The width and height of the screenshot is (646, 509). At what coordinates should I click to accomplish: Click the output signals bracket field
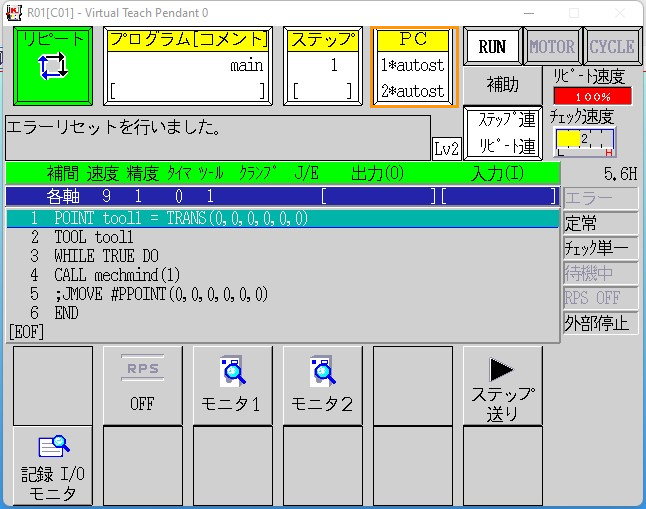(x=378, y=196)
